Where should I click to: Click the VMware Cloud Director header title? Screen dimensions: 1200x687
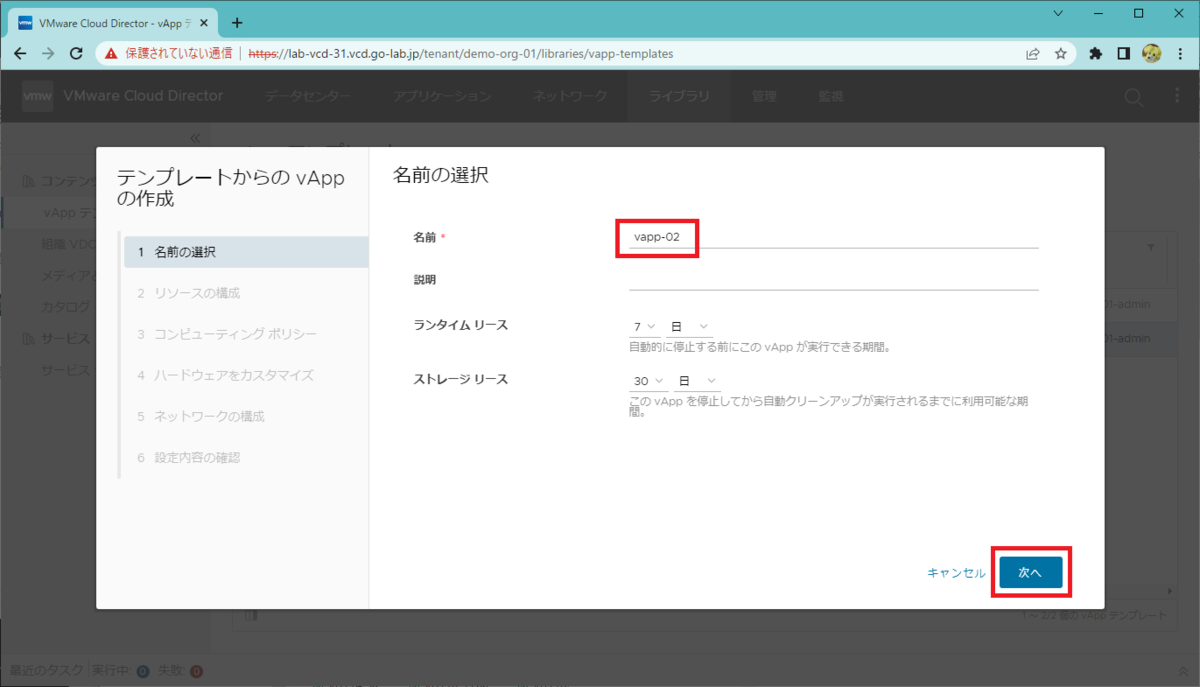[x=143, y=96]
